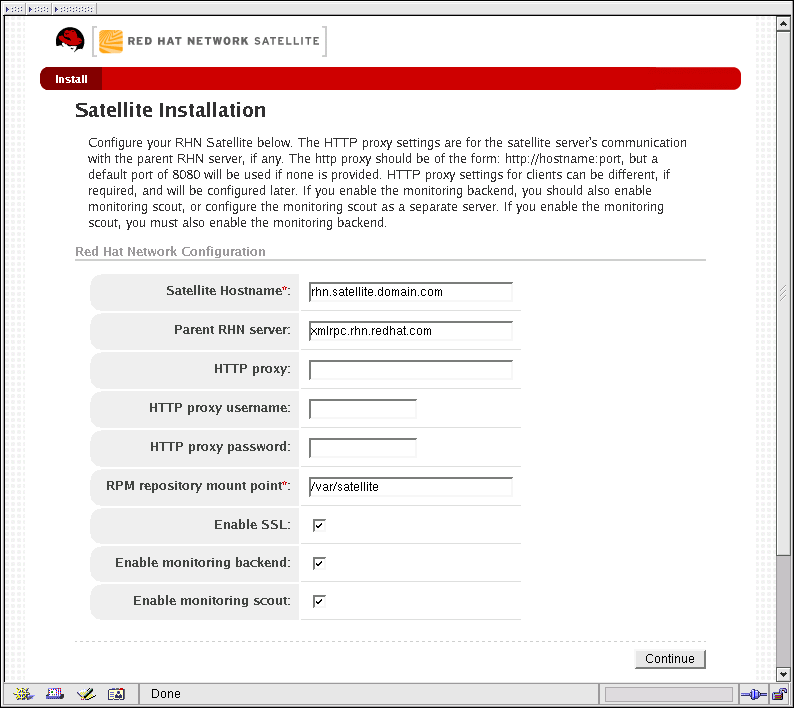Click the Red Hat shadowman logo
The image size is (794, 708).
click(x=70, y=40)
